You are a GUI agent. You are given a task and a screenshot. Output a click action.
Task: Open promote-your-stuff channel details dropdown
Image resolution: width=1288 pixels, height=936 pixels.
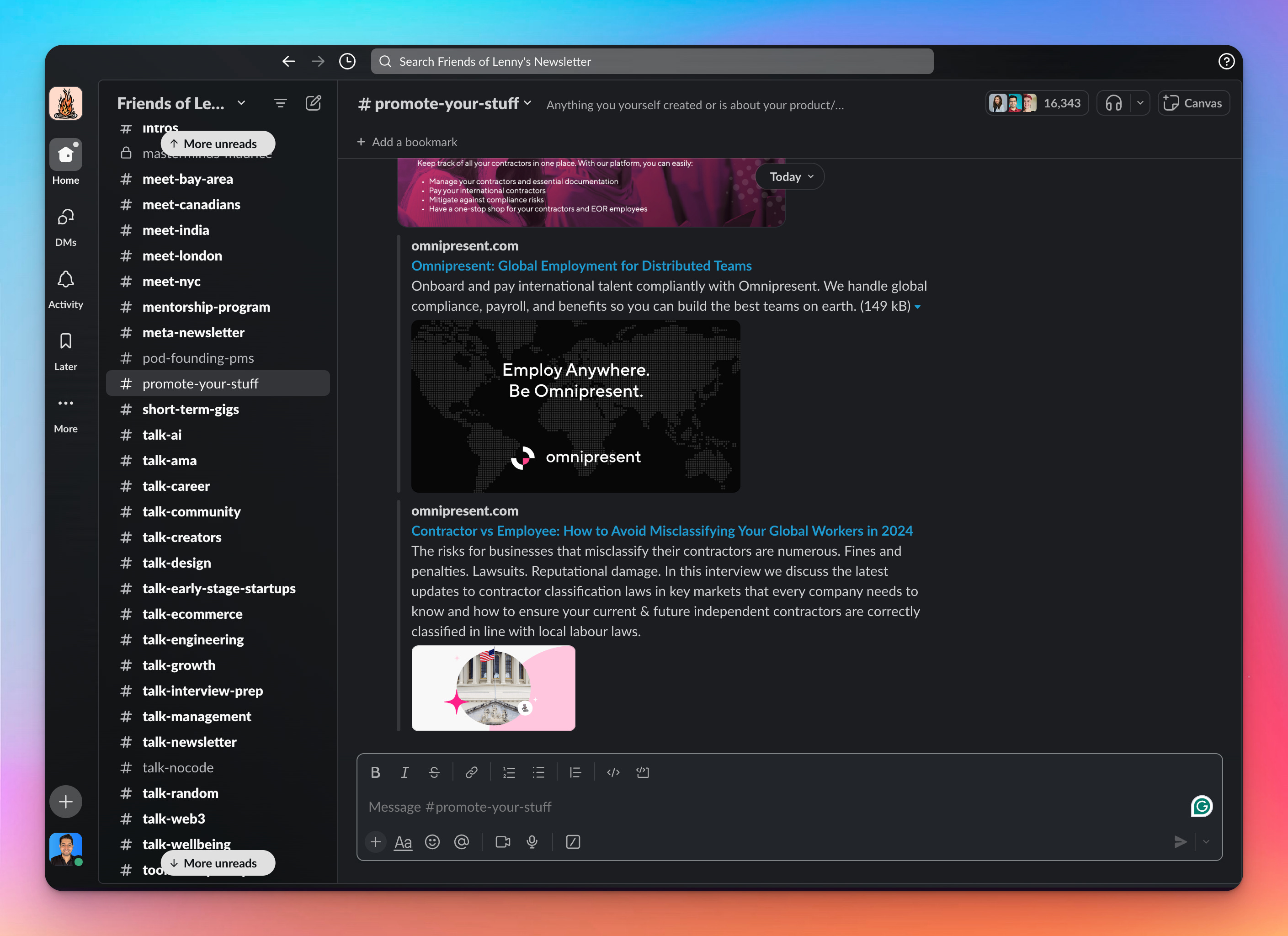click(x=445, y=103)
